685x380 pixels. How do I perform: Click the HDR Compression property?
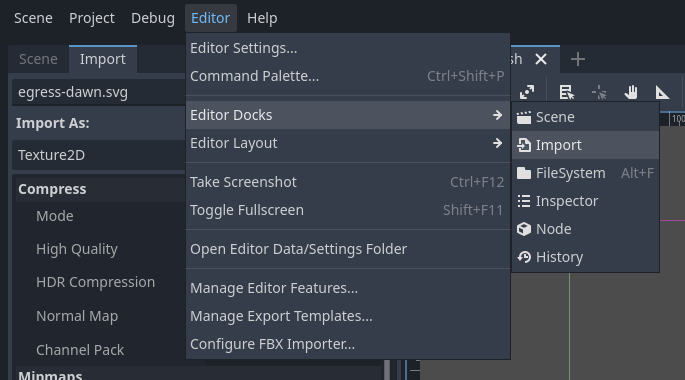coord(95,282)
